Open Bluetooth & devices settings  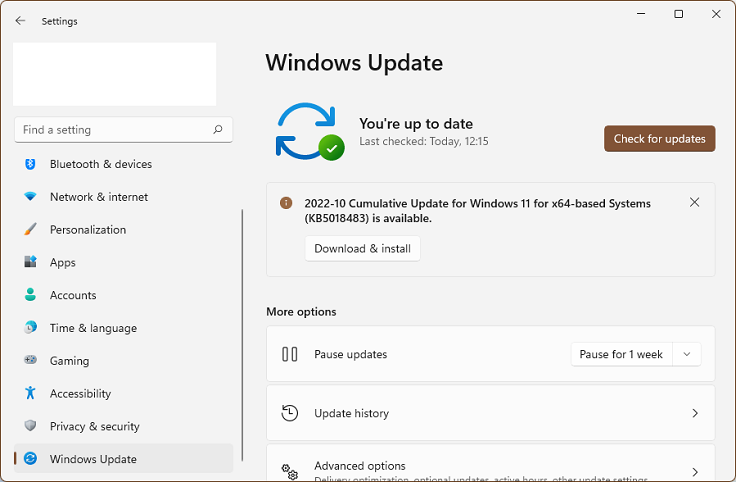click(x=123, y=164)
